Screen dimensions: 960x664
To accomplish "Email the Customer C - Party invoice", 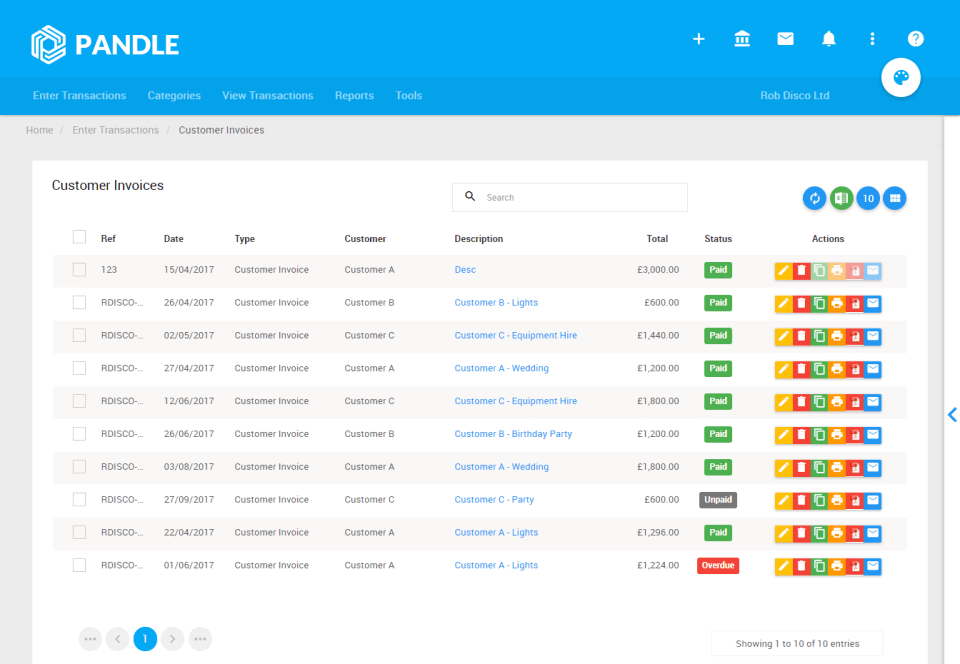I will pyautogui.click(x=871, y=499).
